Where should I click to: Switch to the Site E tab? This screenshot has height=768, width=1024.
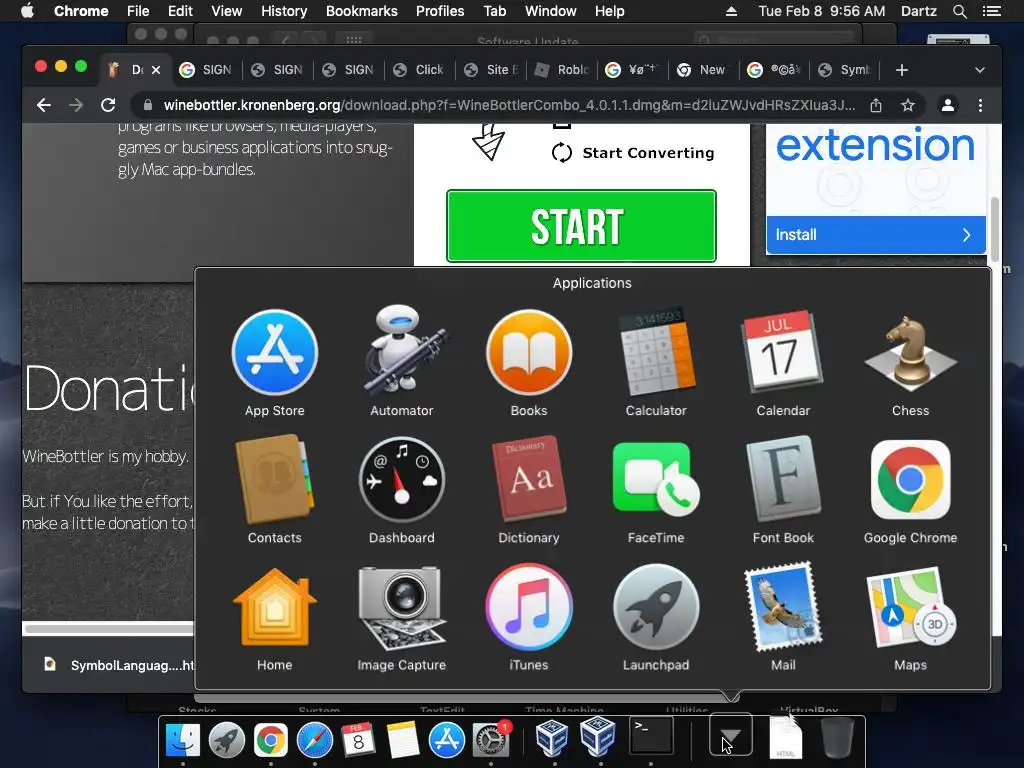[x=490, y=70]
